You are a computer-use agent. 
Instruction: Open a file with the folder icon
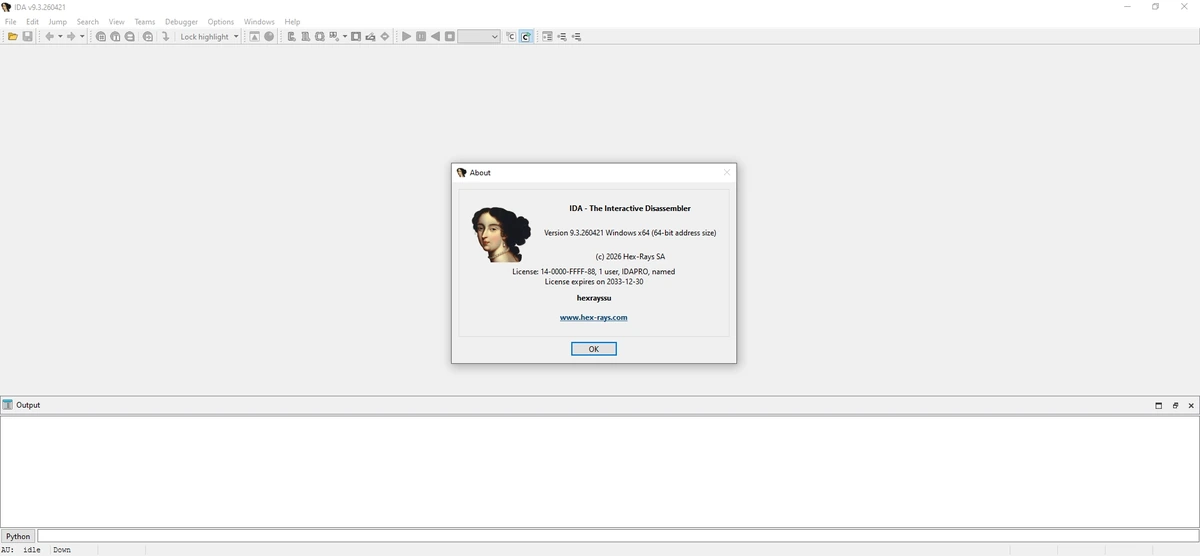click(x=13, y=37)
